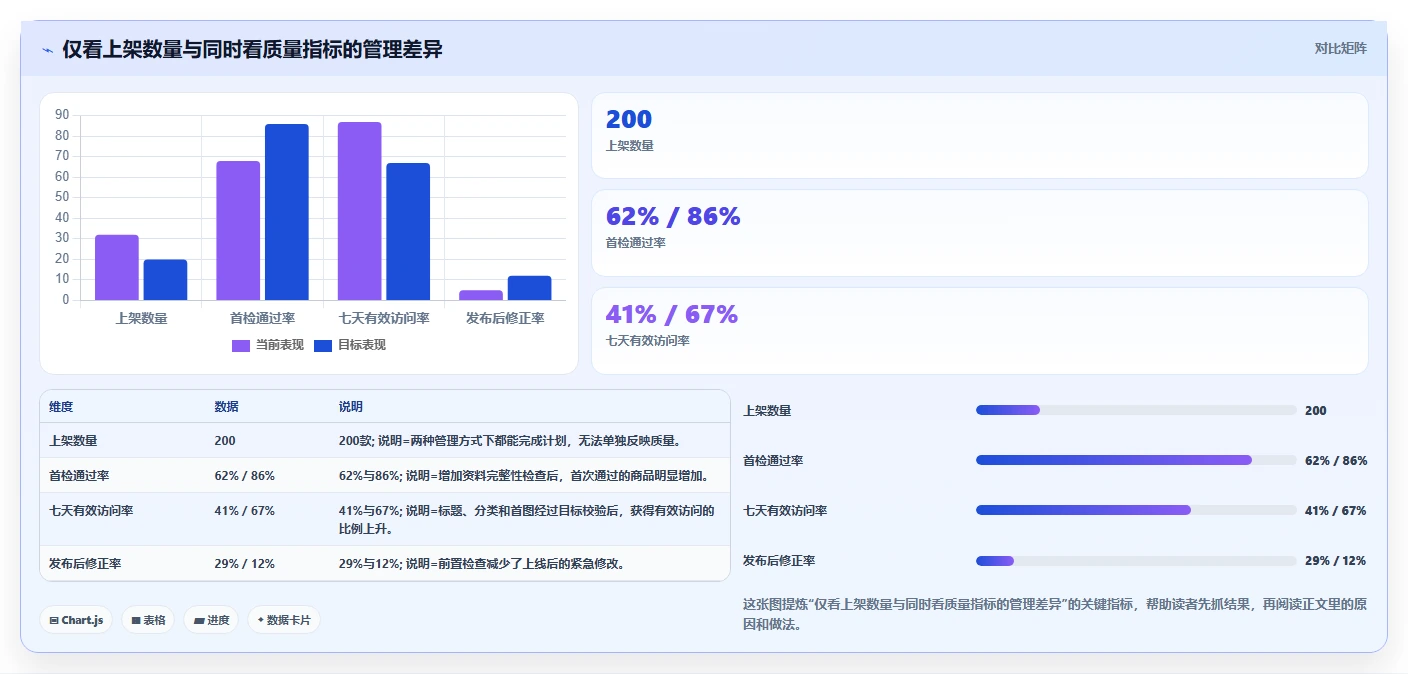Image resolution: width=1408 pixels, height=674 pixels.
Task: Click the pulse icon beside the title
Action: pos(47,50)
